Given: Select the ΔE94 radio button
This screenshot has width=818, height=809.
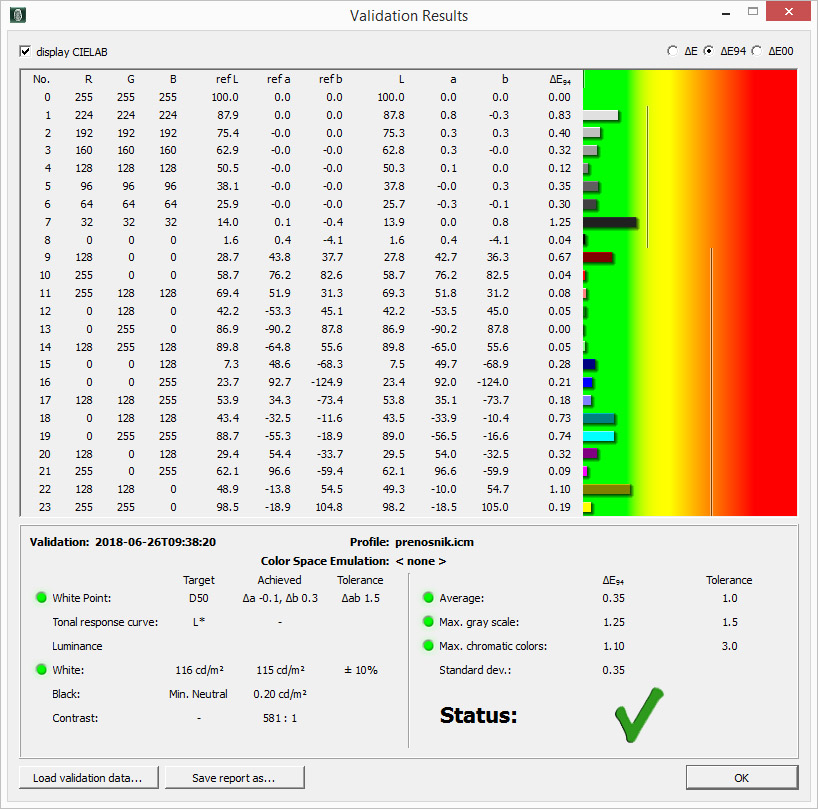Looking at the screenshot, I should [709, 51].
